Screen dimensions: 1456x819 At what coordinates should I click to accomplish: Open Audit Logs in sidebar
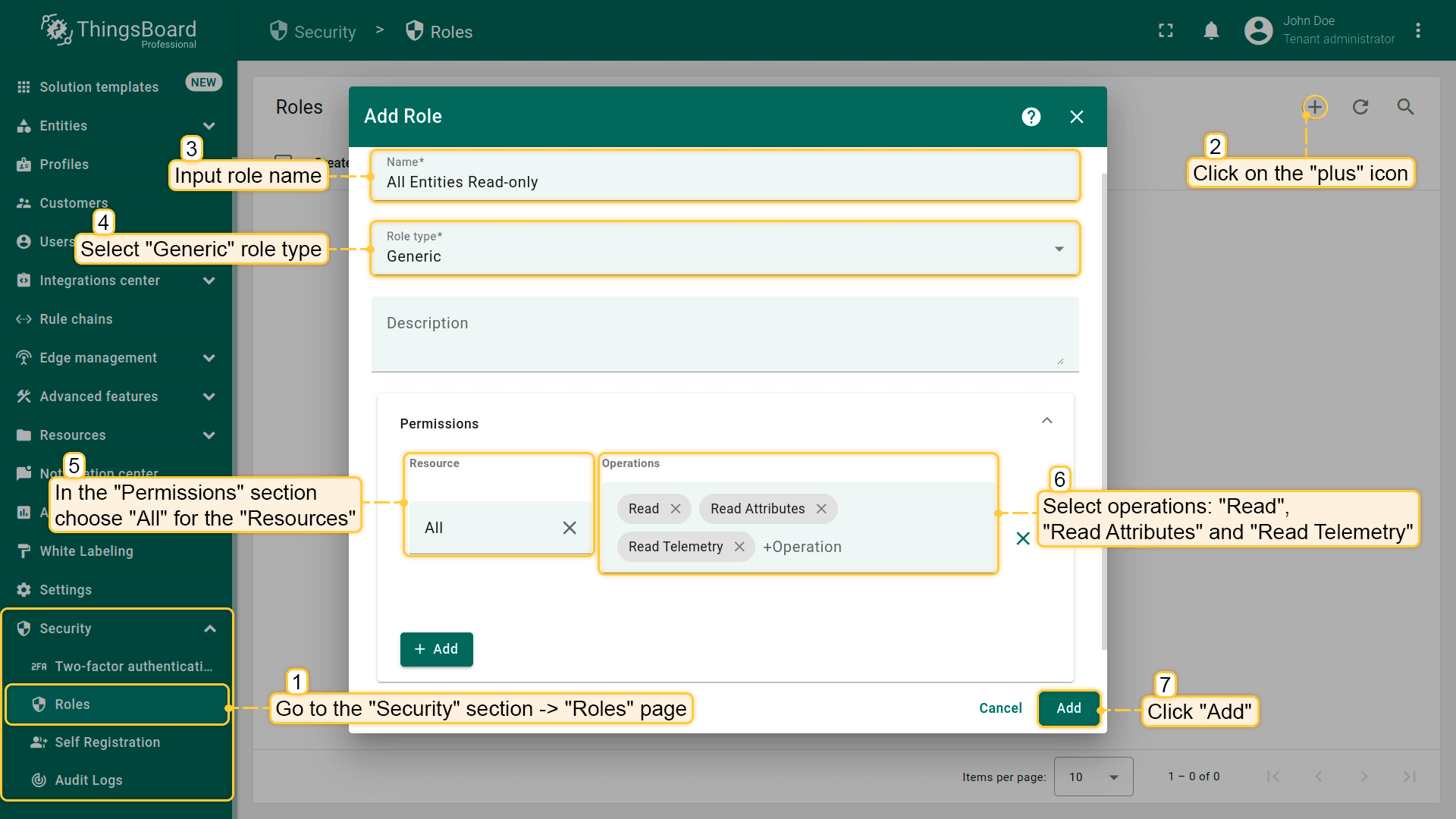[x=88, y=780]
